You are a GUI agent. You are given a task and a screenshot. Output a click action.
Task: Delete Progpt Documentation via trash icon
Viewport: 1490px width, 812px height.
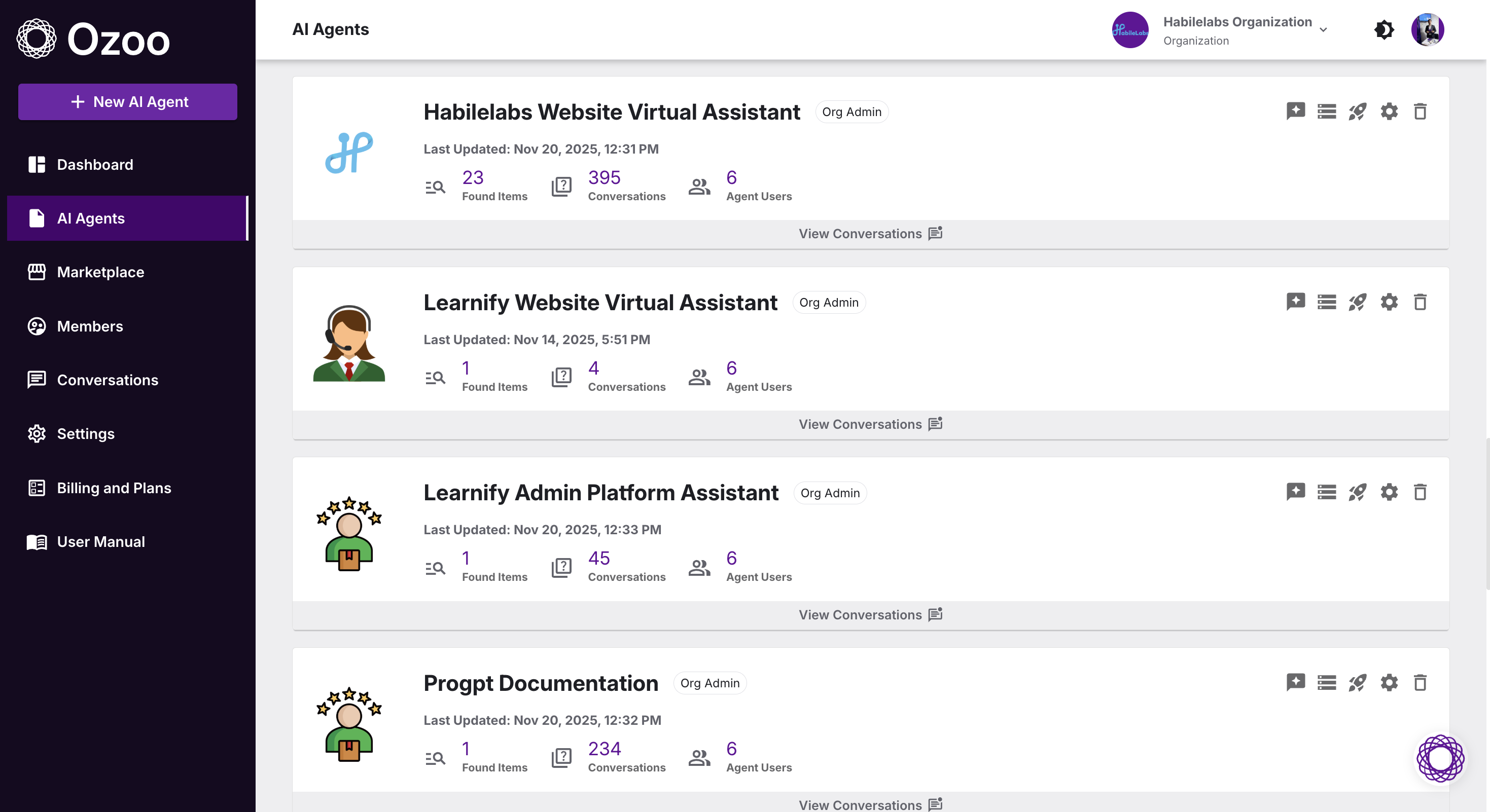pos(1420,683)
